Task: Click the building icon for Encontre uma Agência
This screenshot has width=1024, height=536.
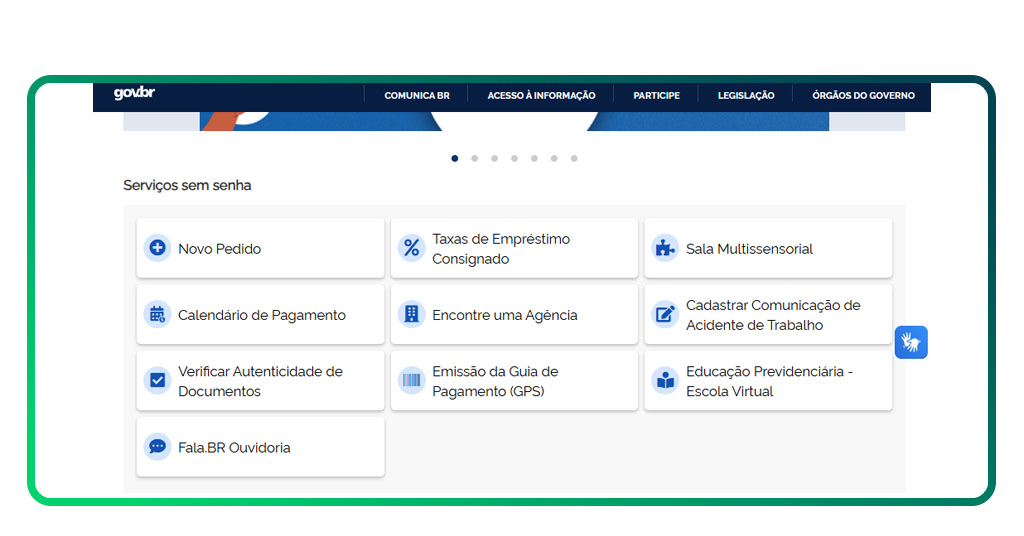Action: click(x=411, y=315)
